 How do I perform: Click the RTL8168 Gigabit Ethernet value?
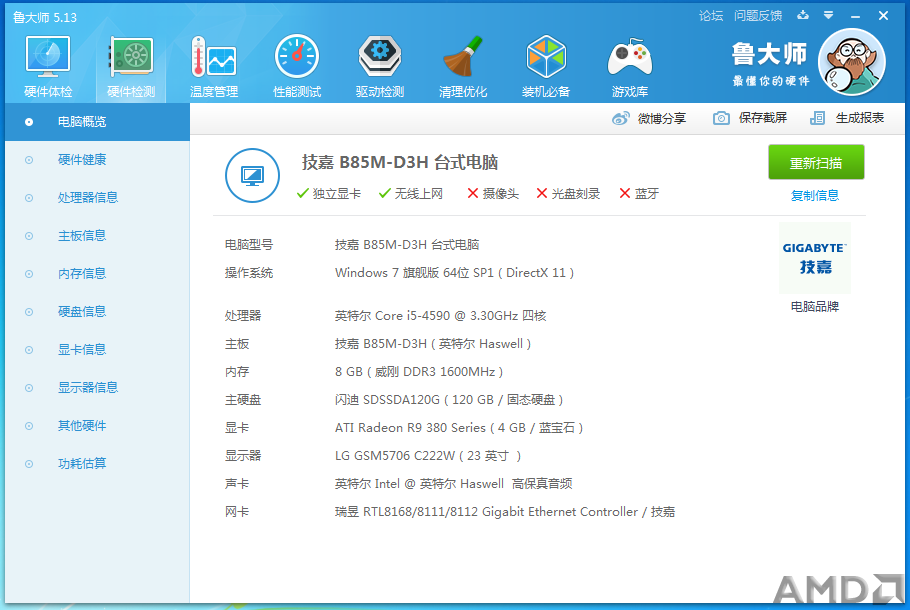tap(505, 512)
